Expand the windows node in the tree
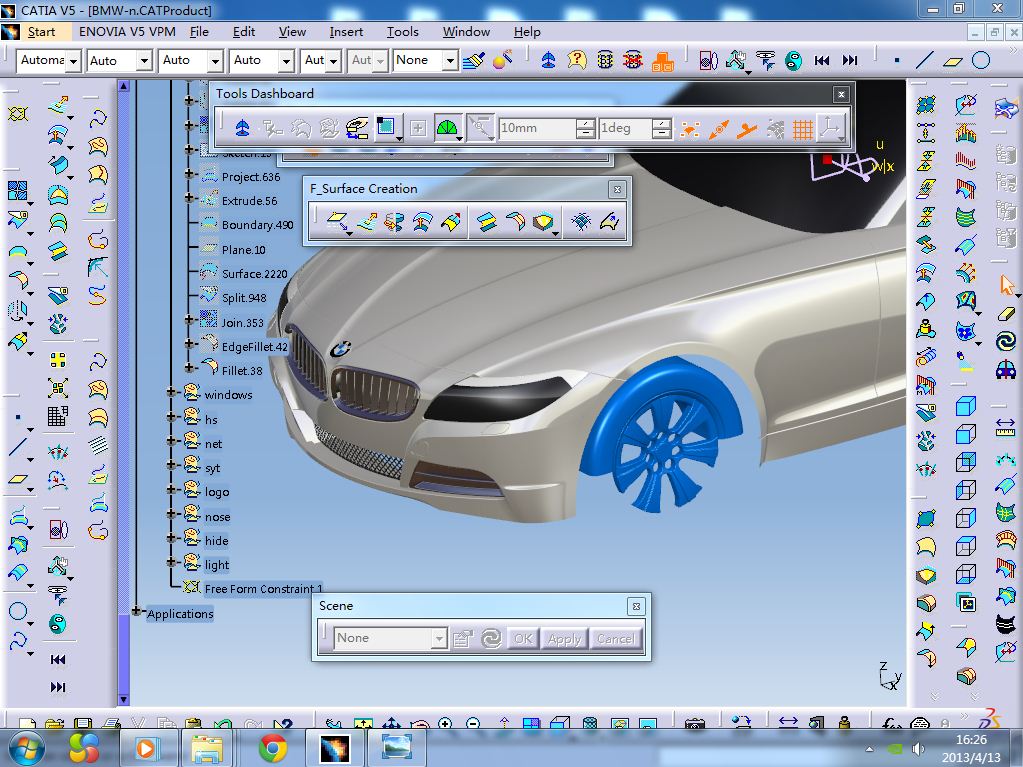The height and width of the screenshot is (767, 1023). 171,393
